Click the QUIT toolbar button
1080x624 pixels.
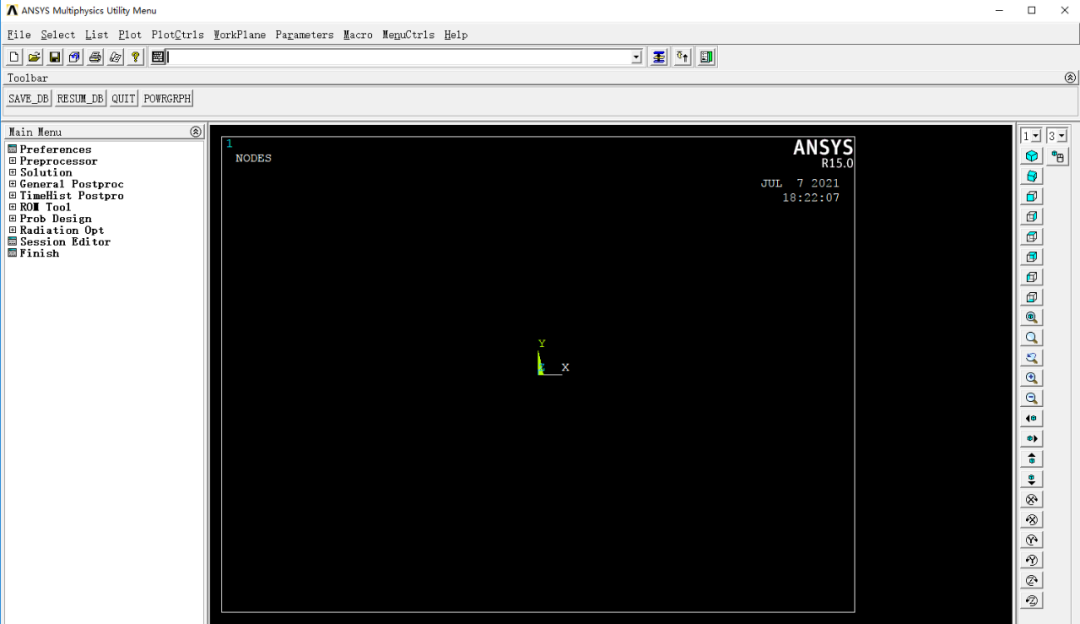click(123, 98)
